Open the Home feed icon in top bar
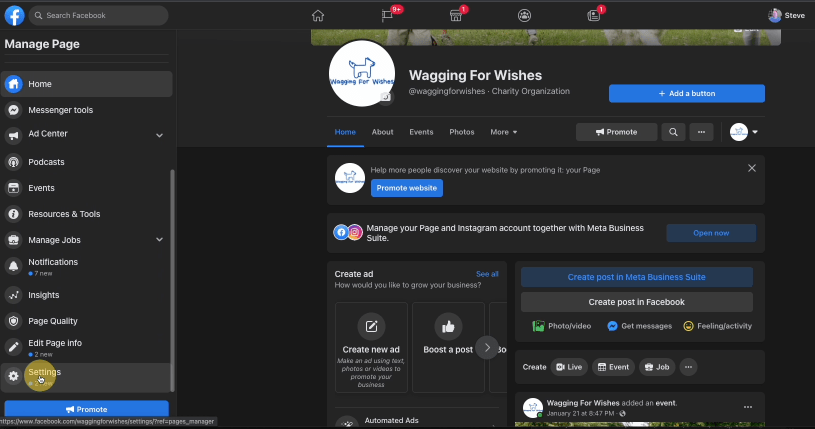The height and width of the screenshot is (429, 815). coord(318,16)
